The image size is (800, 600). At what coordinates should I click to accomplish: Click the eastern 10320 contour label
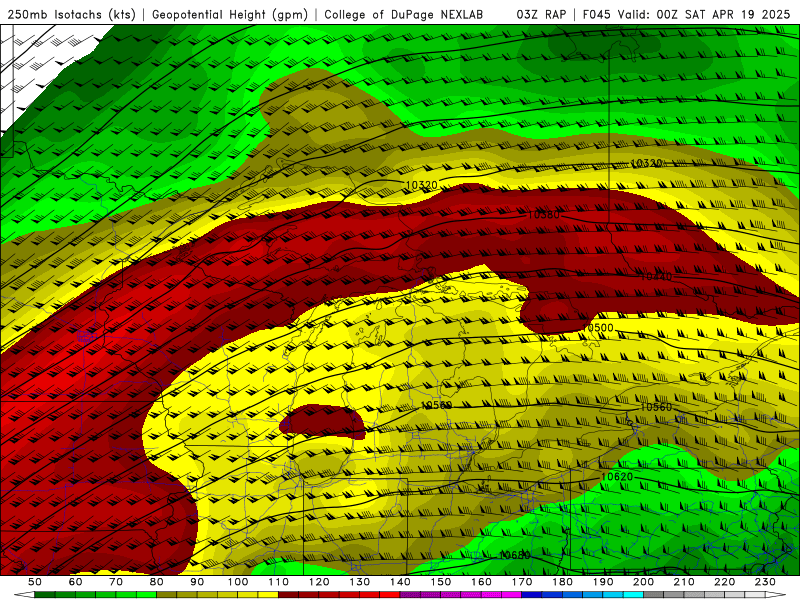tap(647, 163)
